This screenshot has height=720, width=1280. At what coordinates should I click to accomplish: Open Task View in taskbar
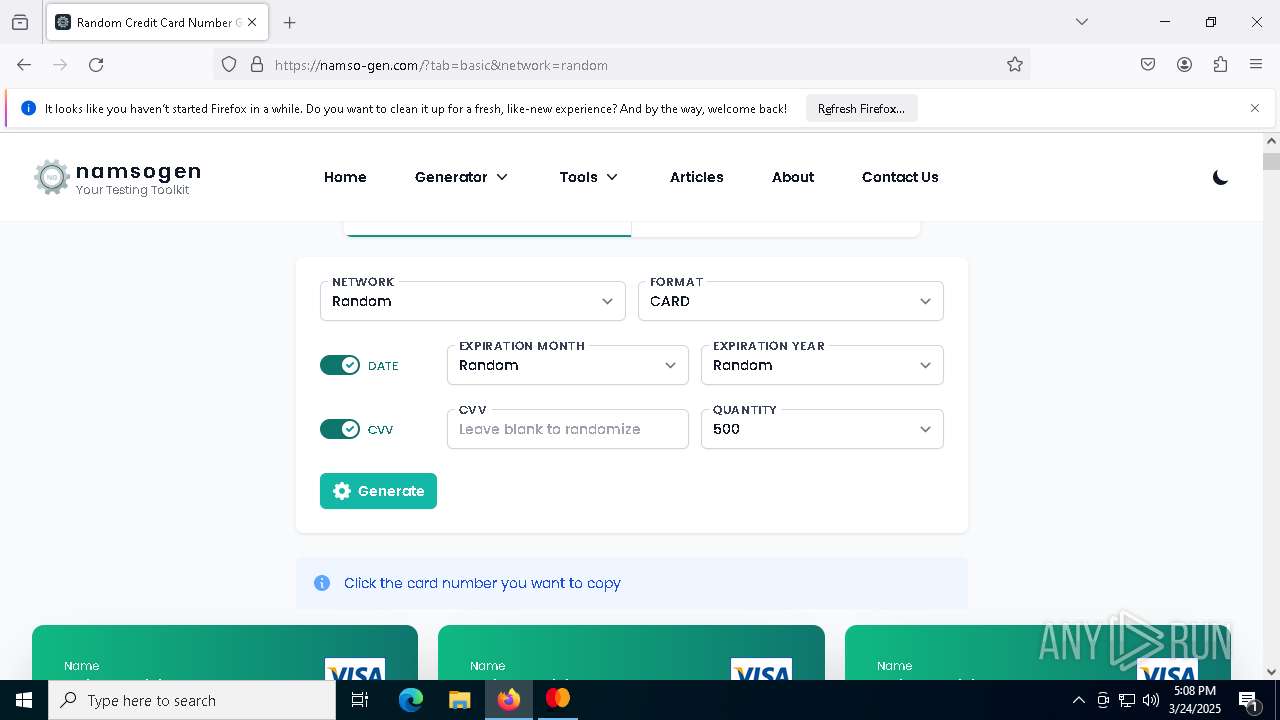point(360,700)
